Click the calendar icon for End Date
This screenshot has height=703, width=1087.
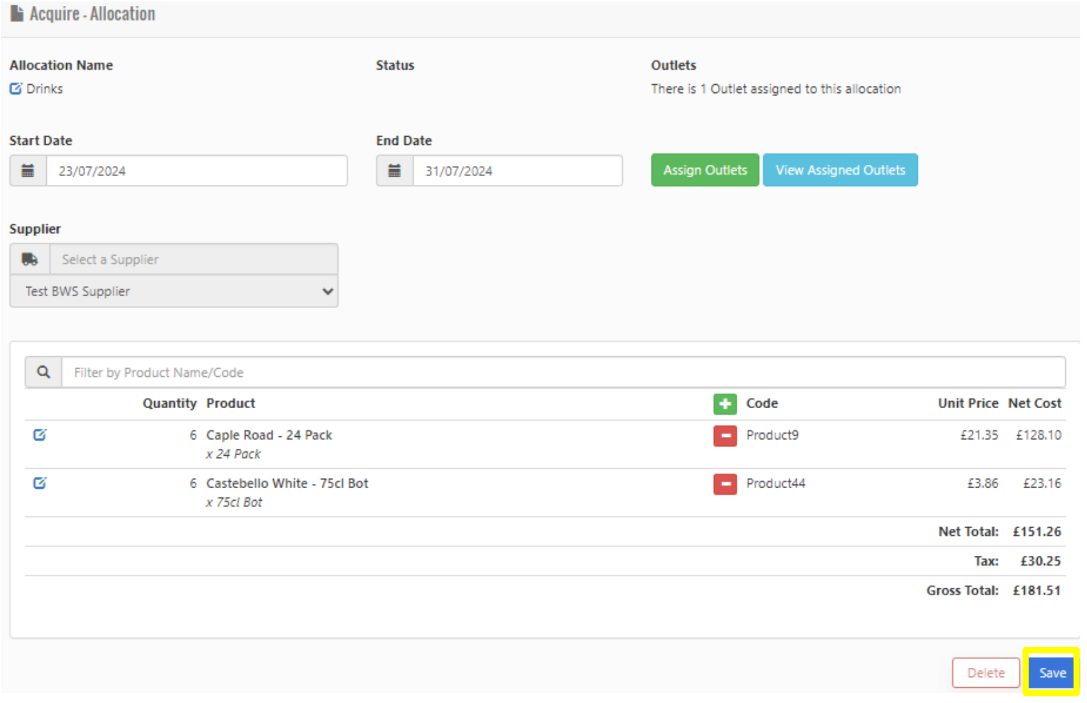395,171
